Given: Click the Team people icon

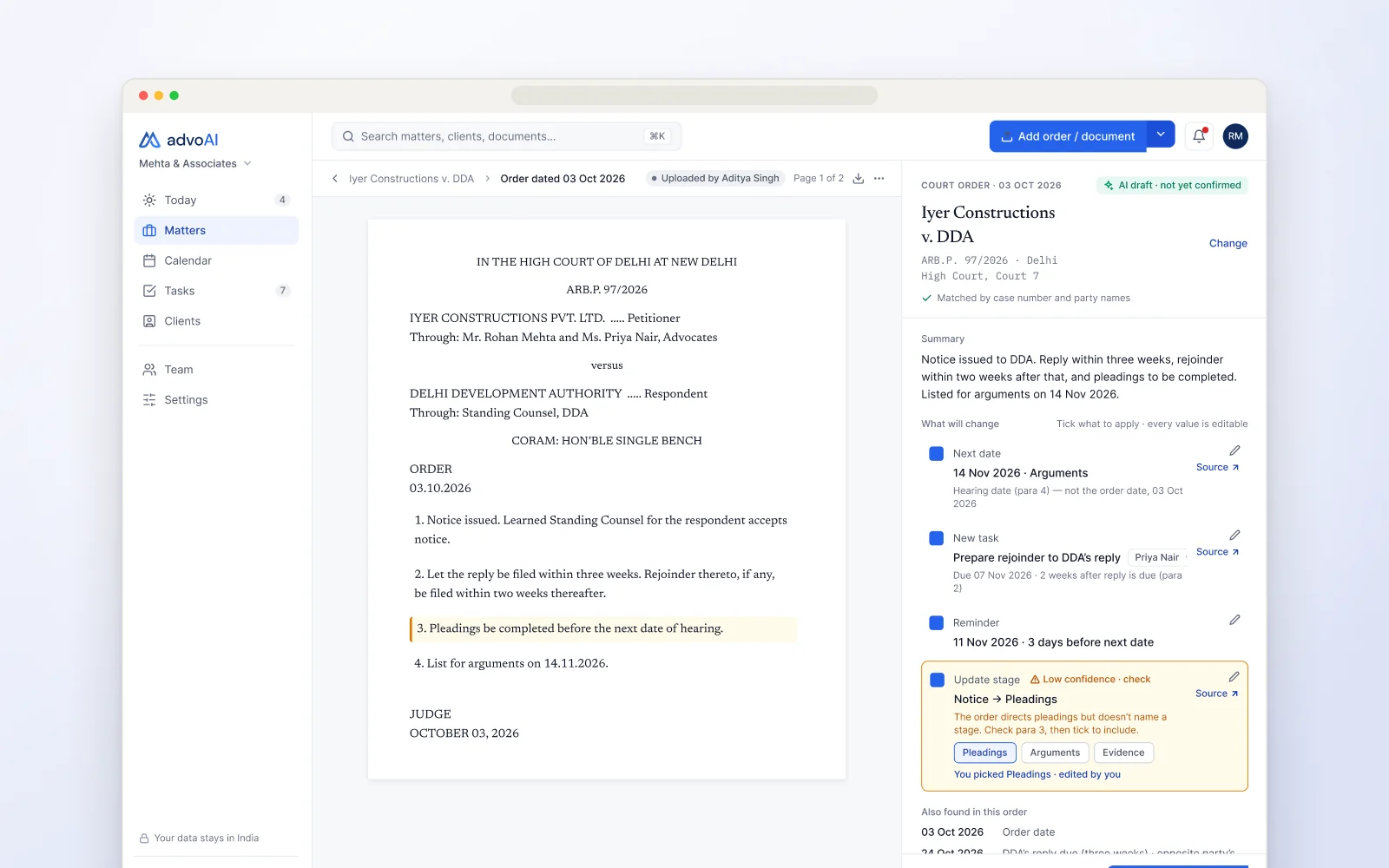Looking at the screenshot, I should pyautogui.click(x=149, y=370).
